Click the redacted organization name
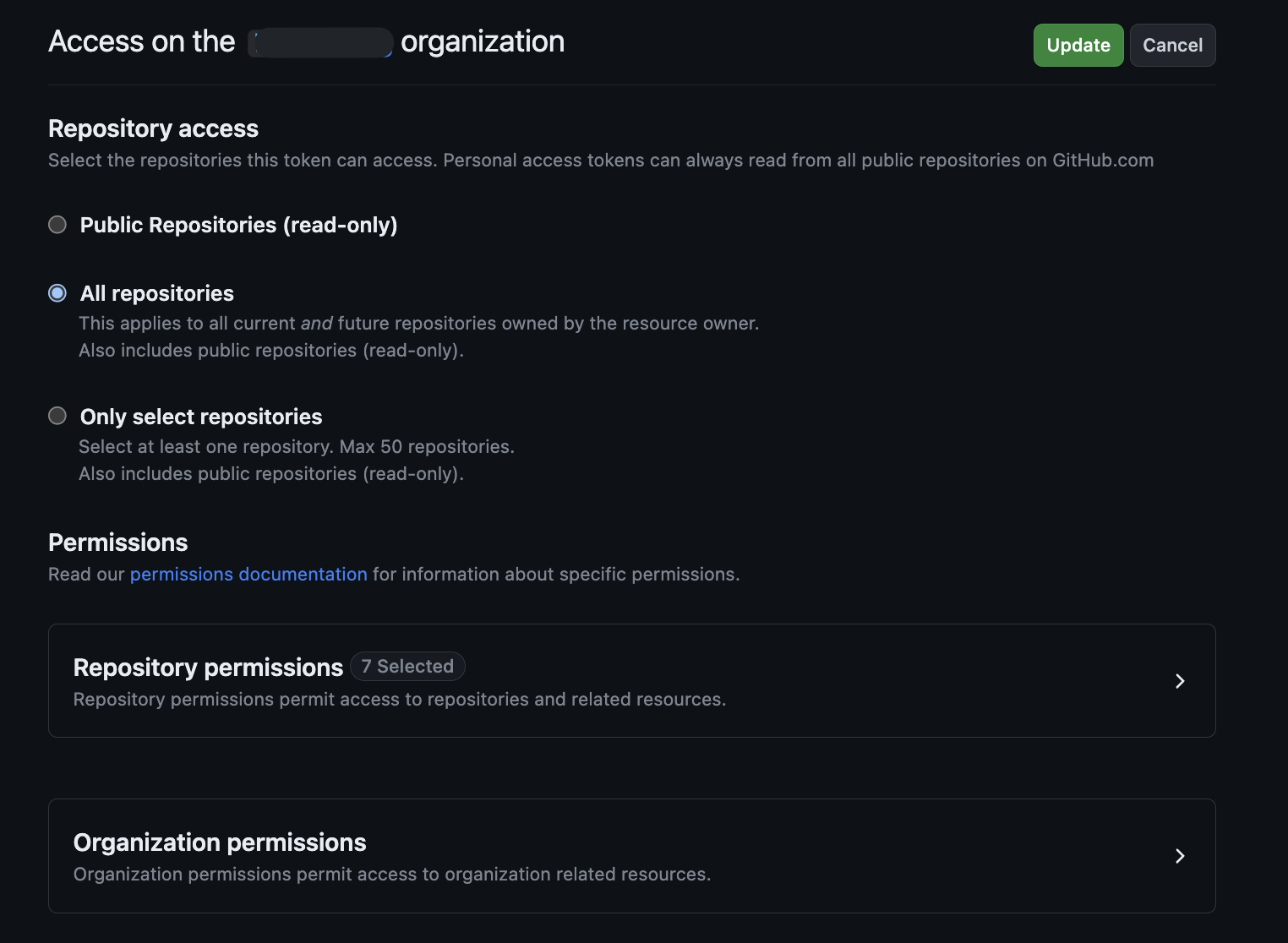Viewport: 1288px width, 943px height. [x=319, y=41]
